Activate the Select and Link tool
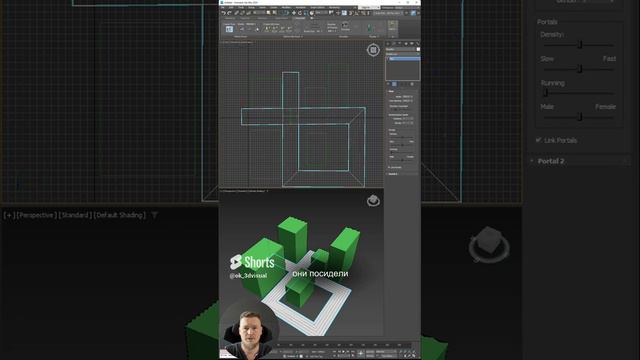The width and height of the screenshot is (640, 360). pos(236,13)
